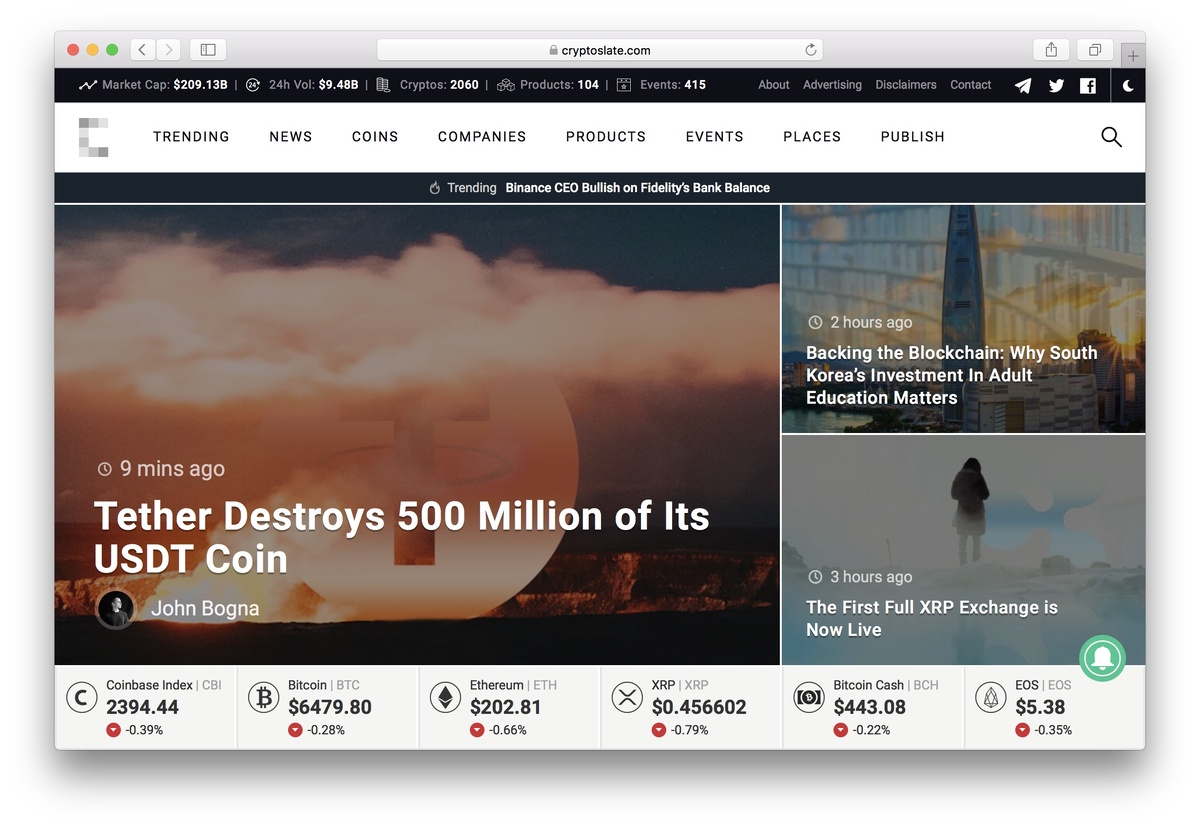This screenshot has height=828, width=1200.
Task: Go to CryptoSlate home via logo
Action: (x=93, y=137)
